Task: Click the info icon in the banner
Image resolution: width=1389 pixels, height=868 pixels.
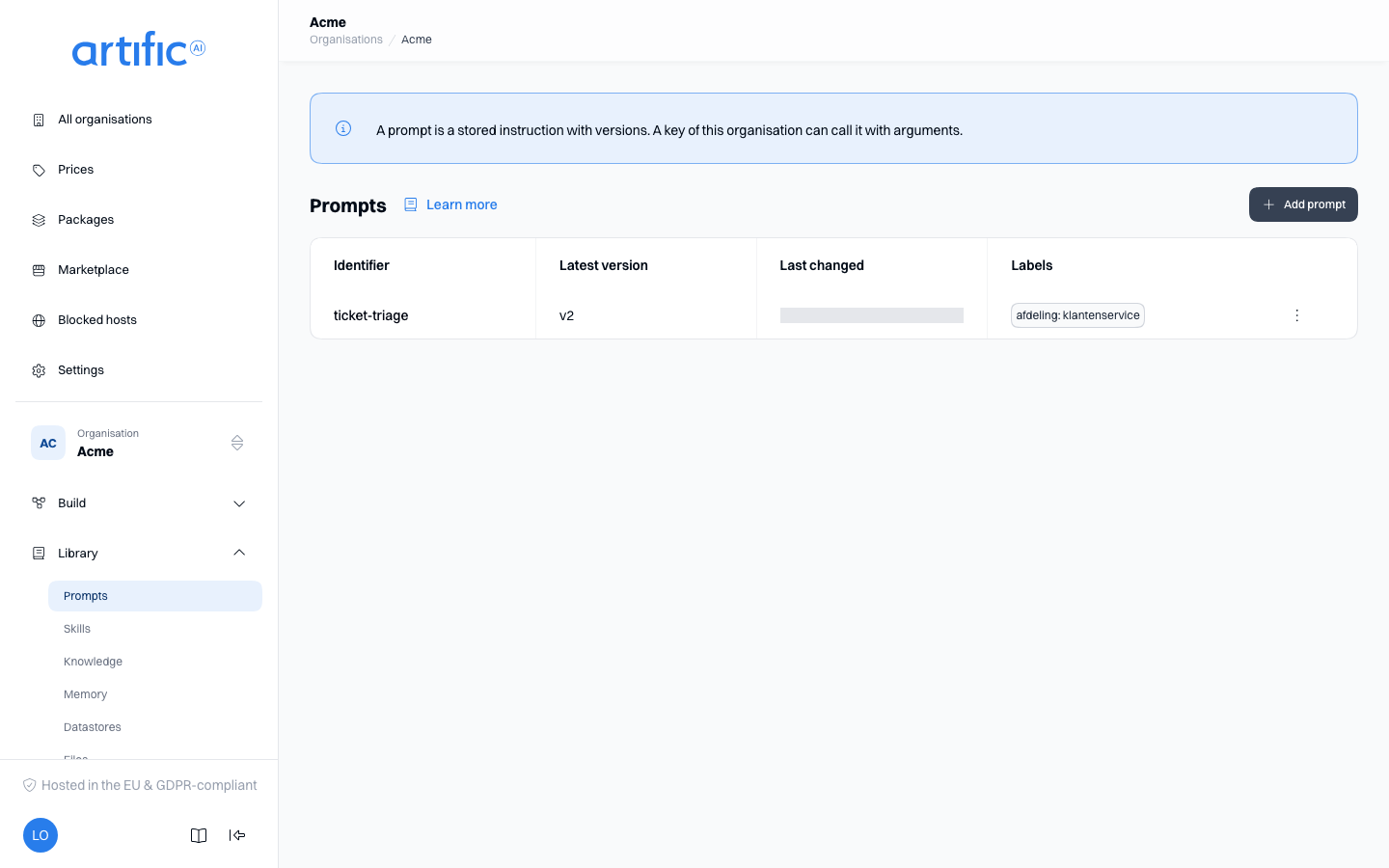Action: pyautogui.click(x=343, y=128)
